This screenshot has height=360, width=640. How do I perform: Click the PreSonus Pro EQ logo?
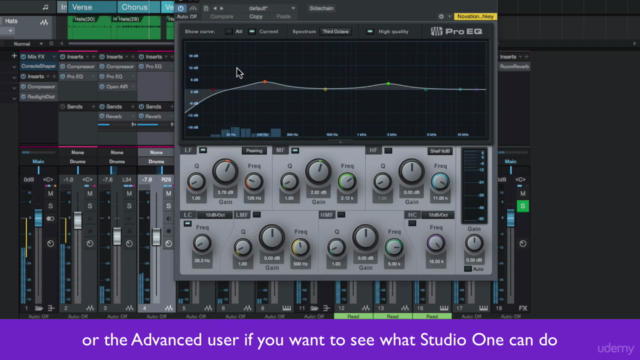coord(456,31)
